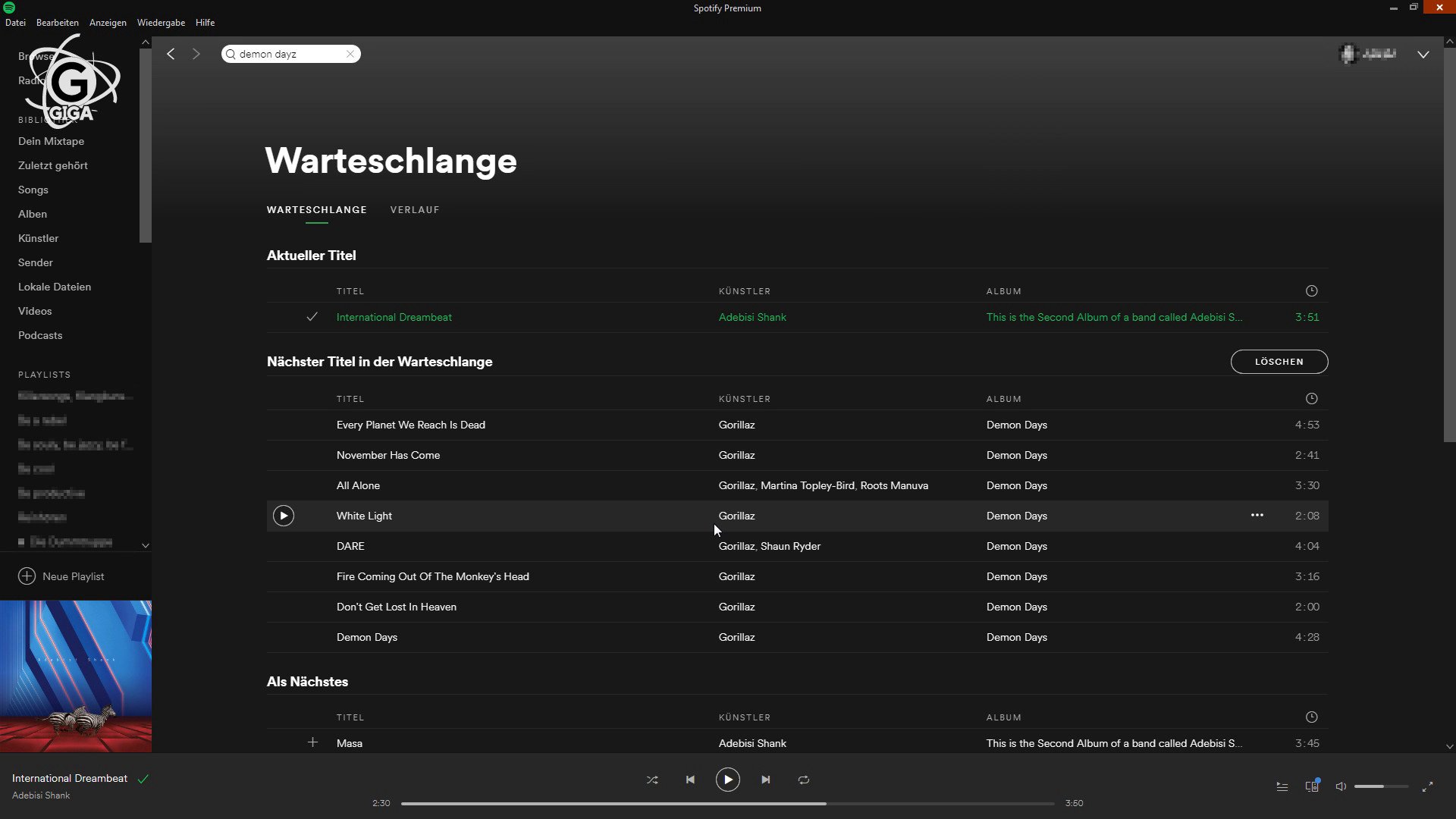
Task: Select the November Has Come track
Action: [x=388, y=455]
